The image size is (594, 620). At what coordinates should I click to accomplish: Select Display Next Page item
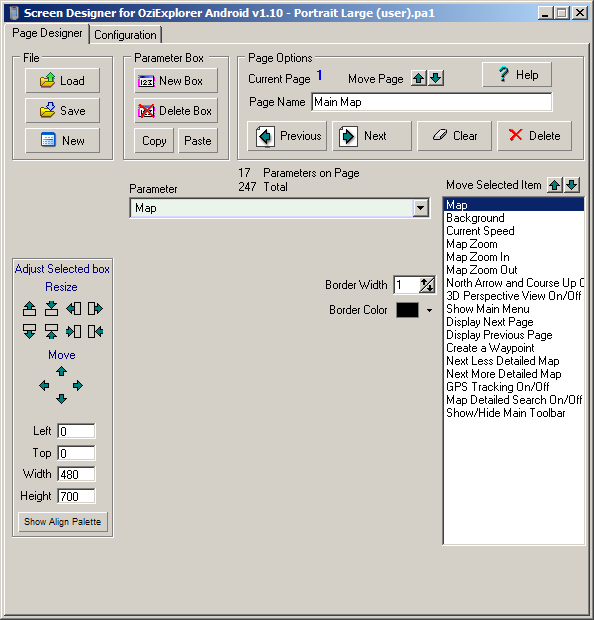[514, 322]
